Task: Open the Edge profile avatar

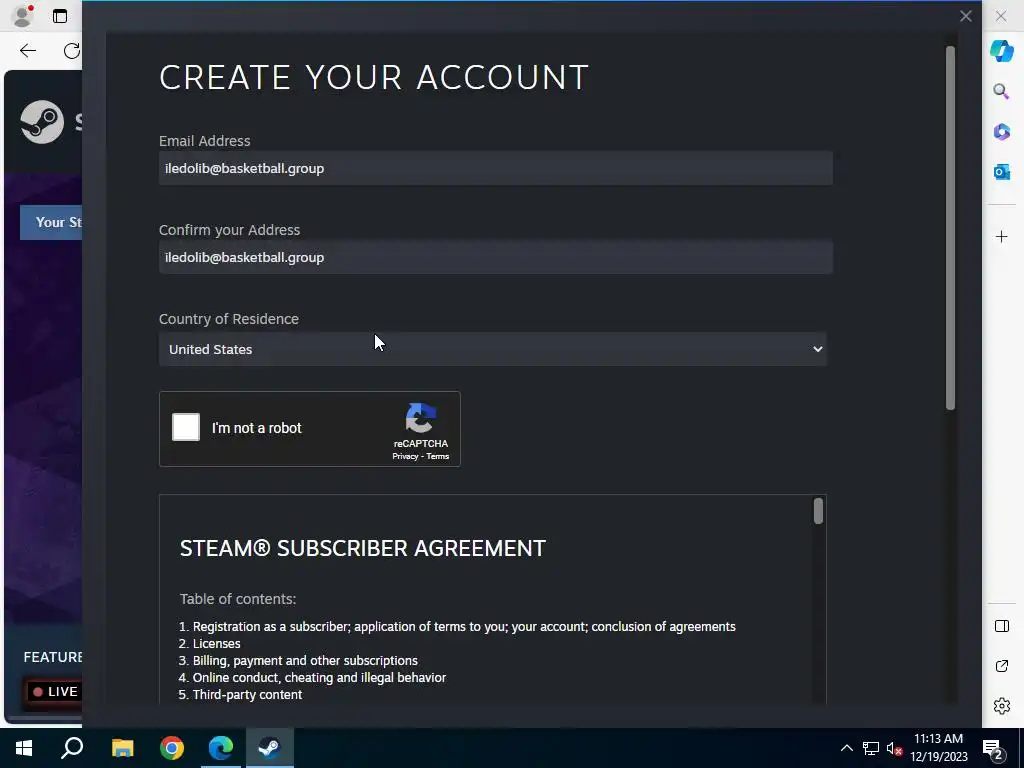Action: click(22, 16)
